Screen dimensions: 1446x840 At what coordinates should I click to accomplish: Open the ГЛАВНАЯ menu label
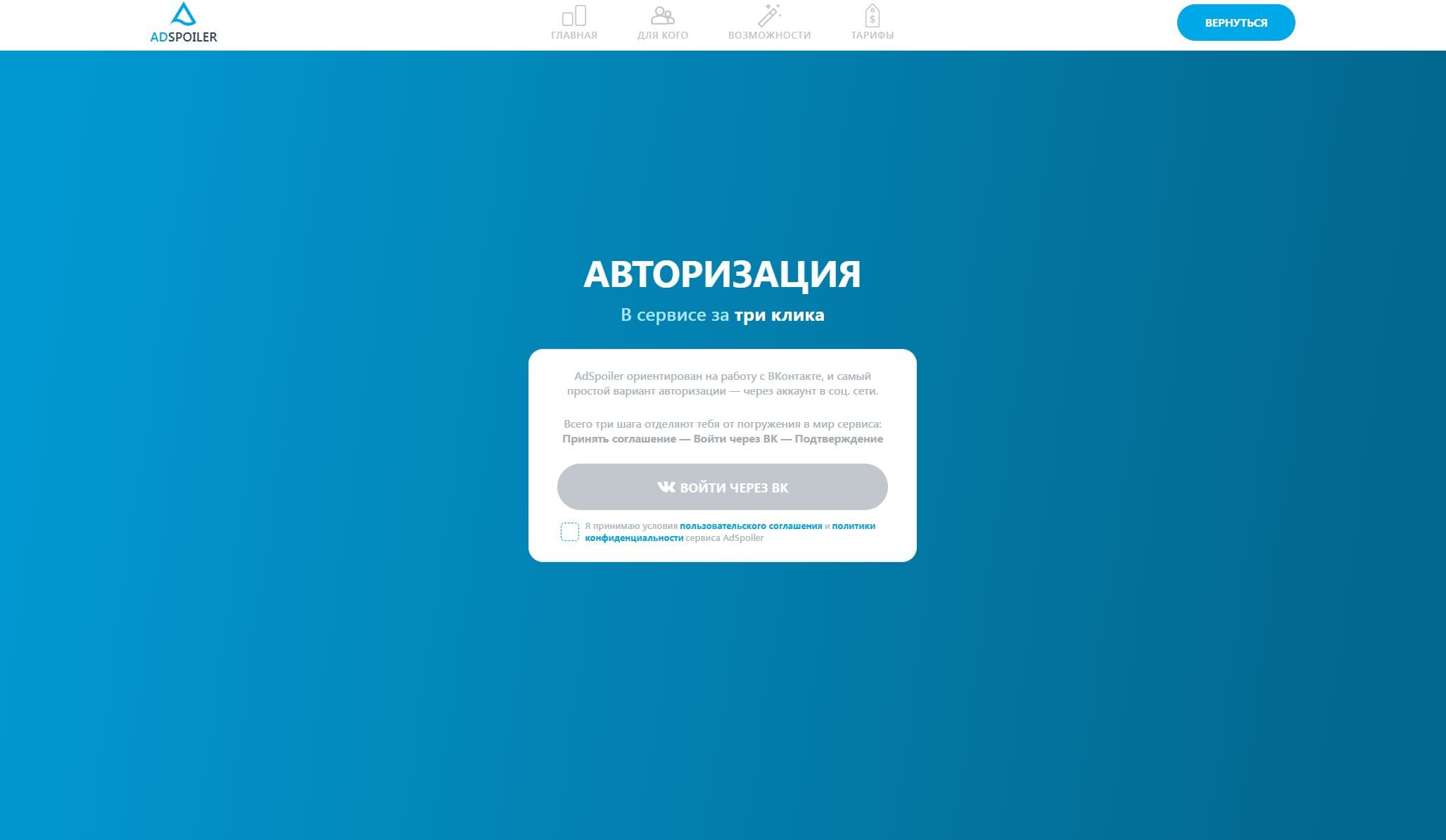point(574,35)
